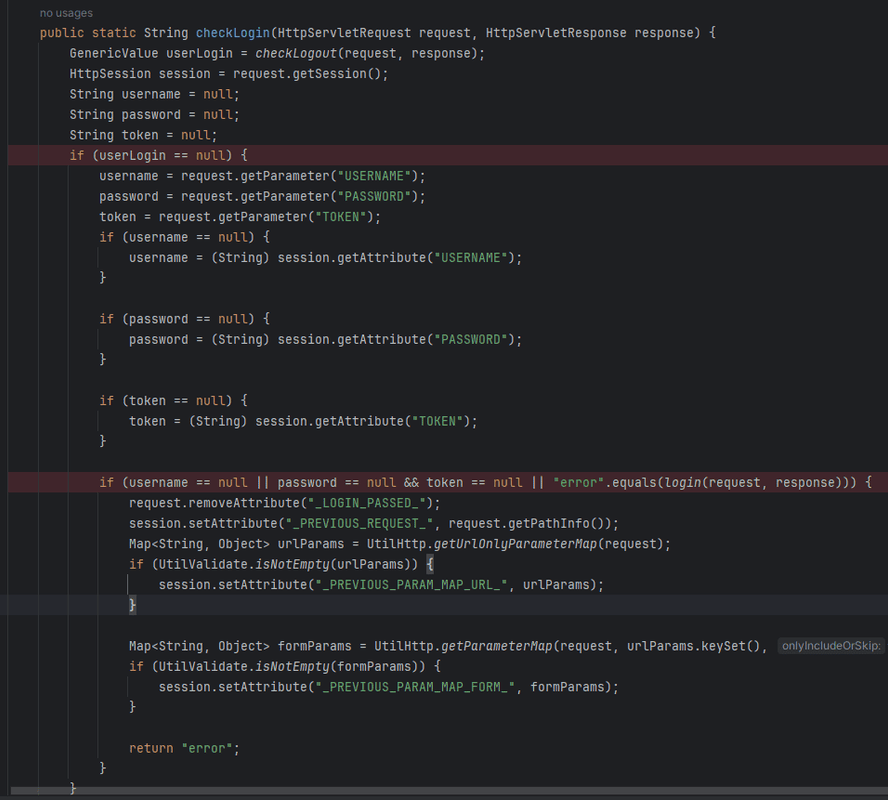Click the GenericValue type name
Image resolution: width=888 pixels, height=800 pixels.
click(x=114, y=53)
